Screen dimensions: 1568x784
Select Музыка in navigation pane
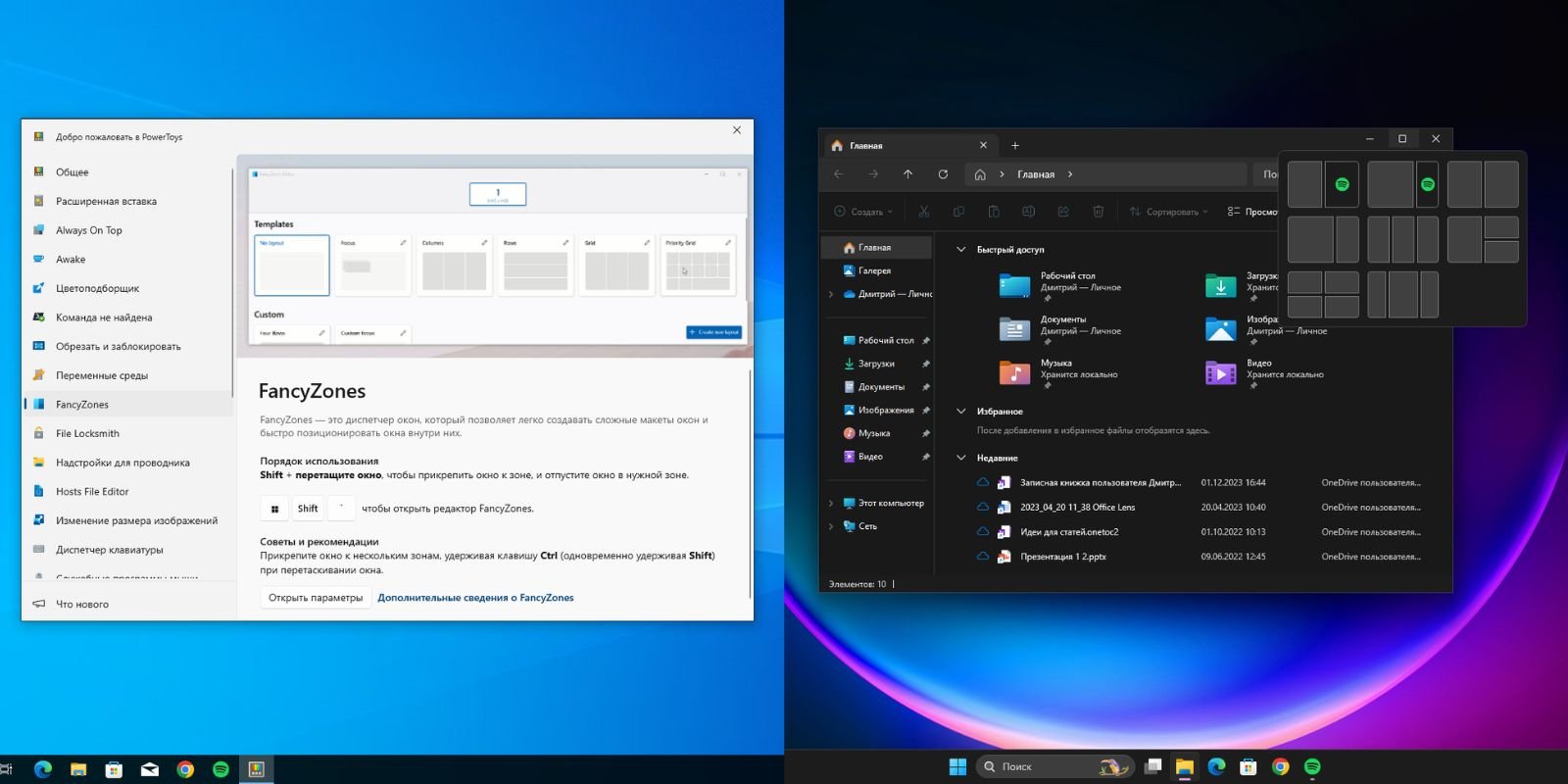(x=876, y=433)
